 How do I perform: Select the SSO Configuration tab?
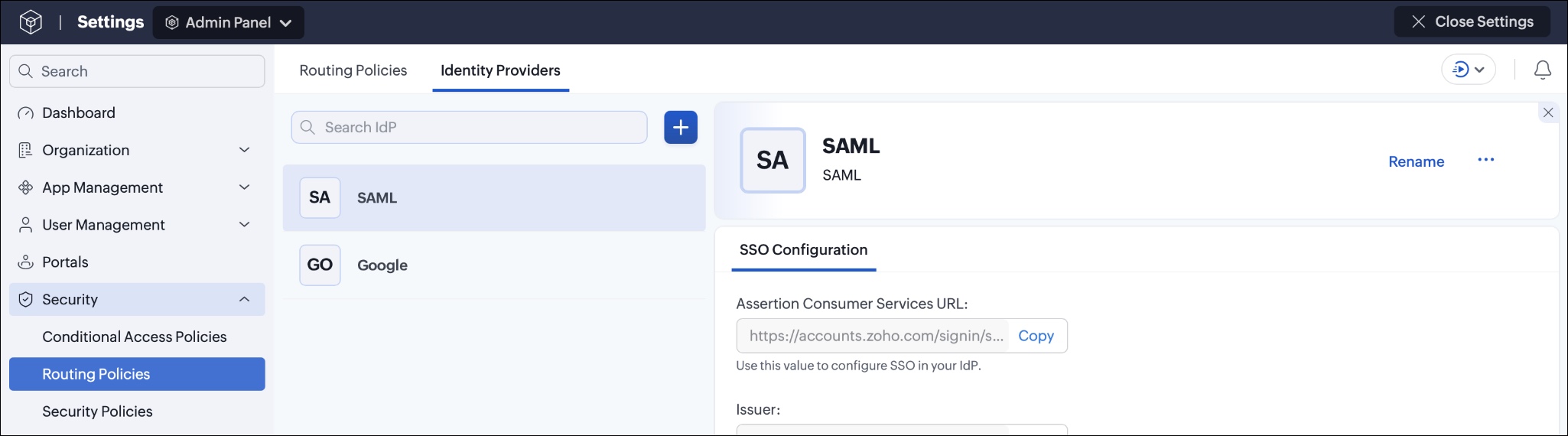tap(803, 250)
